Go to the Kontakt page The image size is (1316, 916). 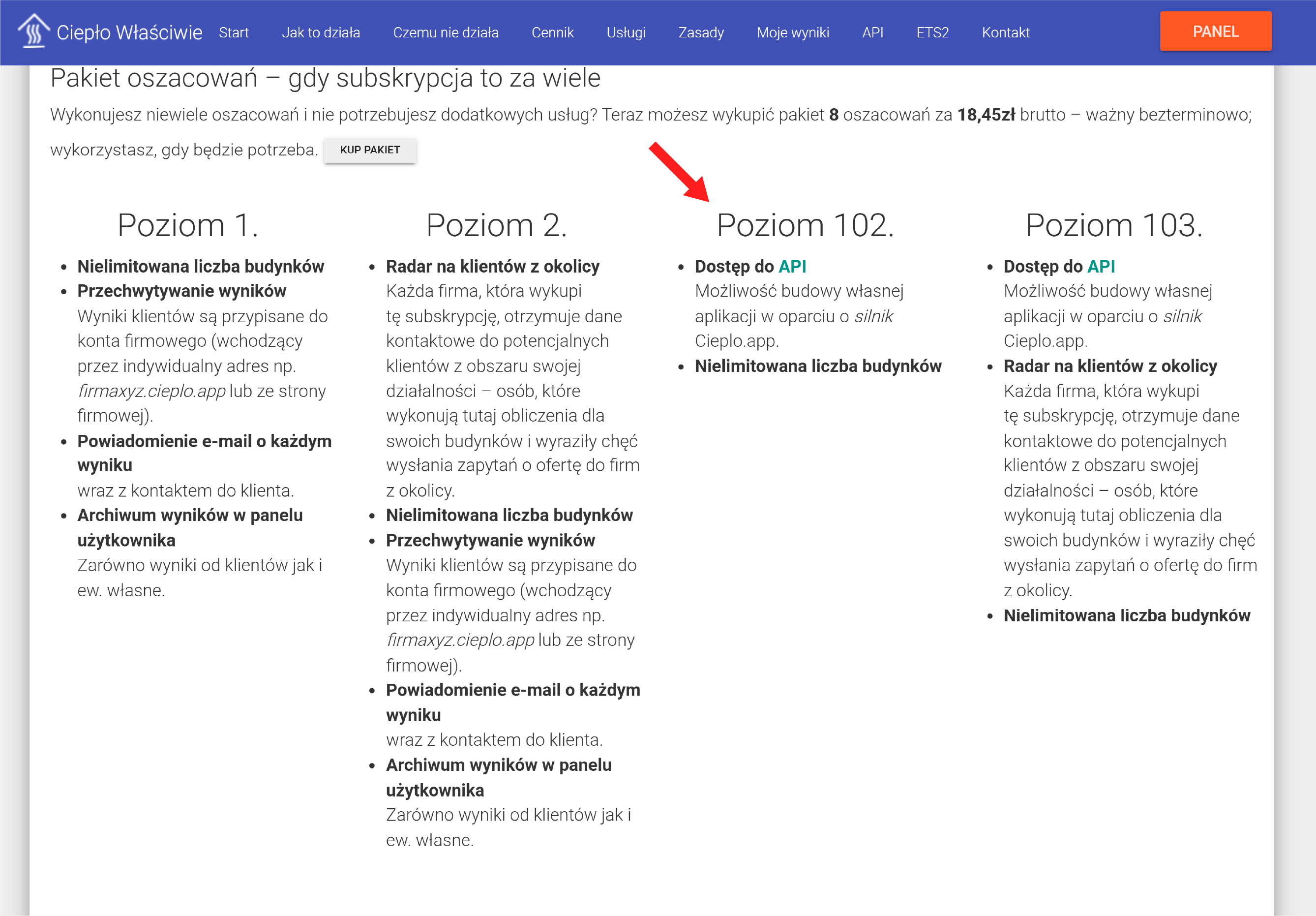(x=1005, y=32)
